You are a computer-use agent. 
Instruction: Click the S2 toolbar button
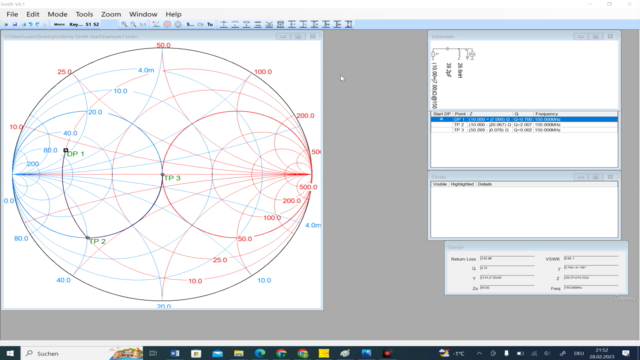(96, 24)
